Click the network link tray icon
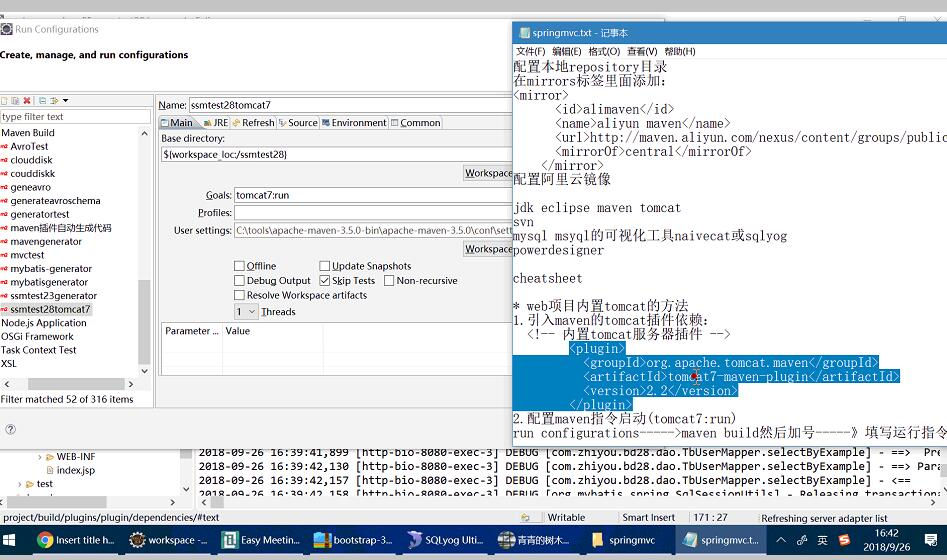The width and height of the screenshot is (947, 560). click(x=801, y=539)
